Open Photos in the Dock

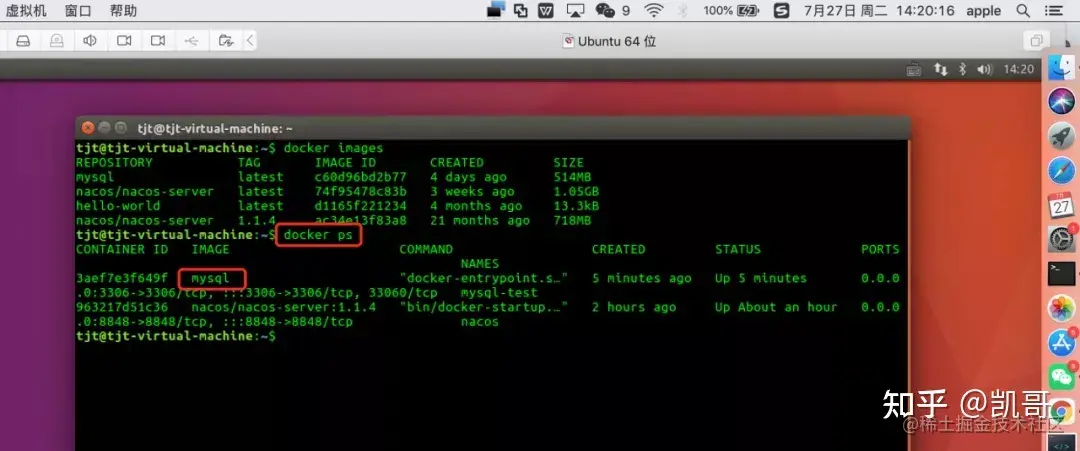click(x=1061, y=308)
